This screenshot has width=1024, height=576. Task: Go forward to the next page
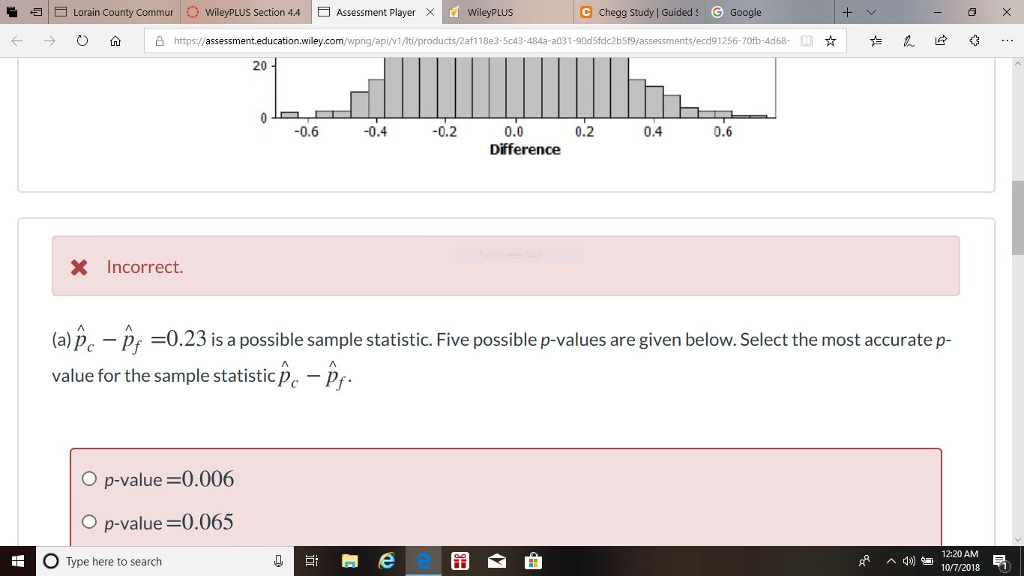[50, 40]
